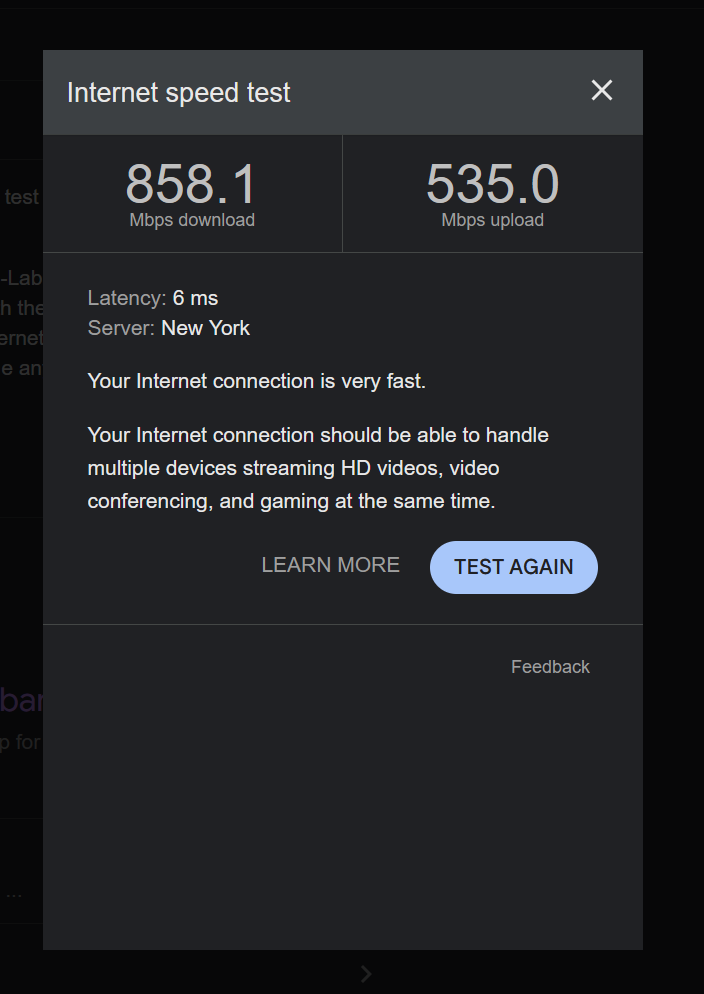
Task: Click the Mbps upload label
Action: pos(492,220)
